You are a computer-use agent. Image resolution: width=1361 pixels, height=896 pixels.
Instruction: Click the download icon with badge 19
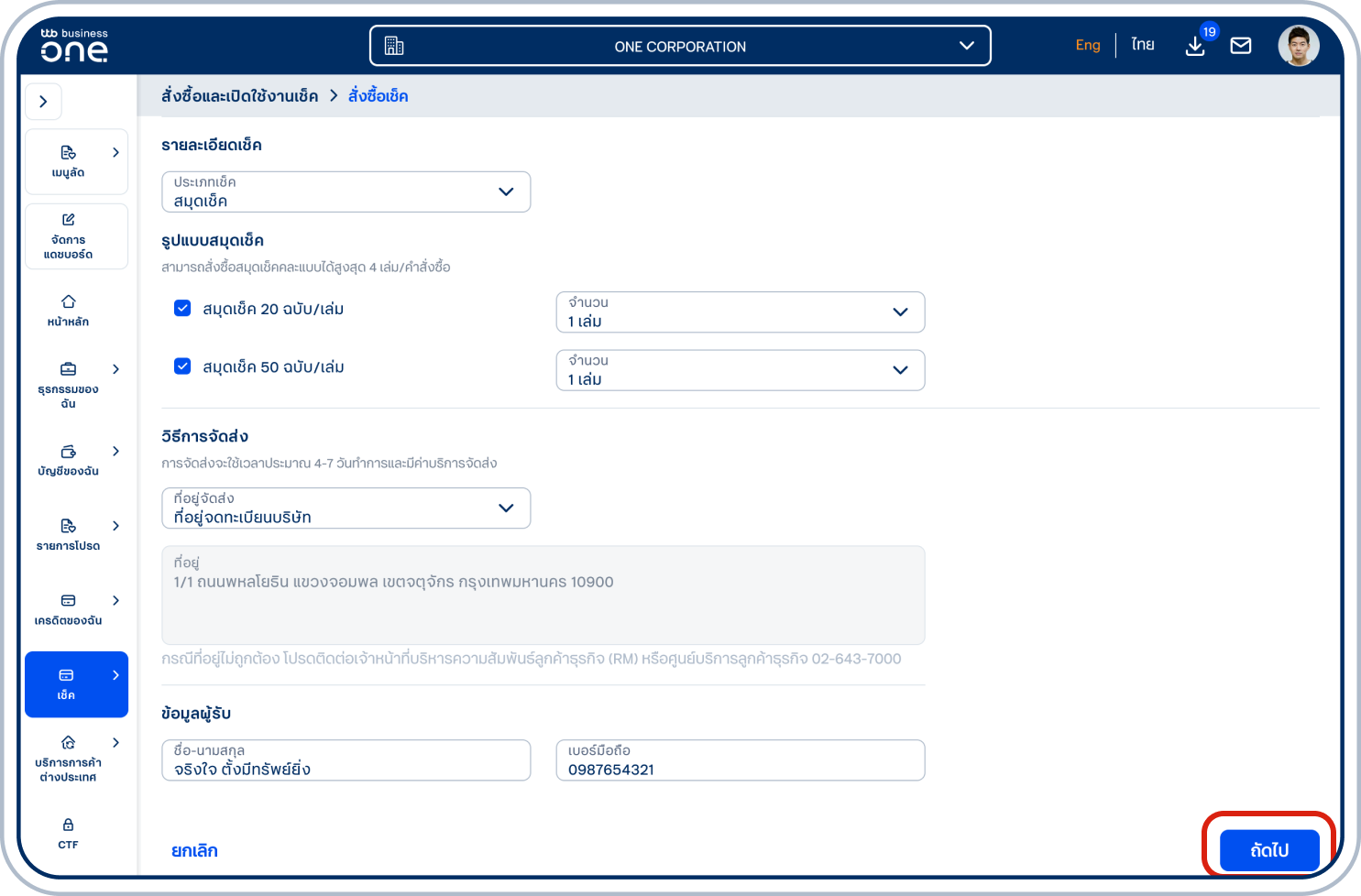coord(1195,45)
